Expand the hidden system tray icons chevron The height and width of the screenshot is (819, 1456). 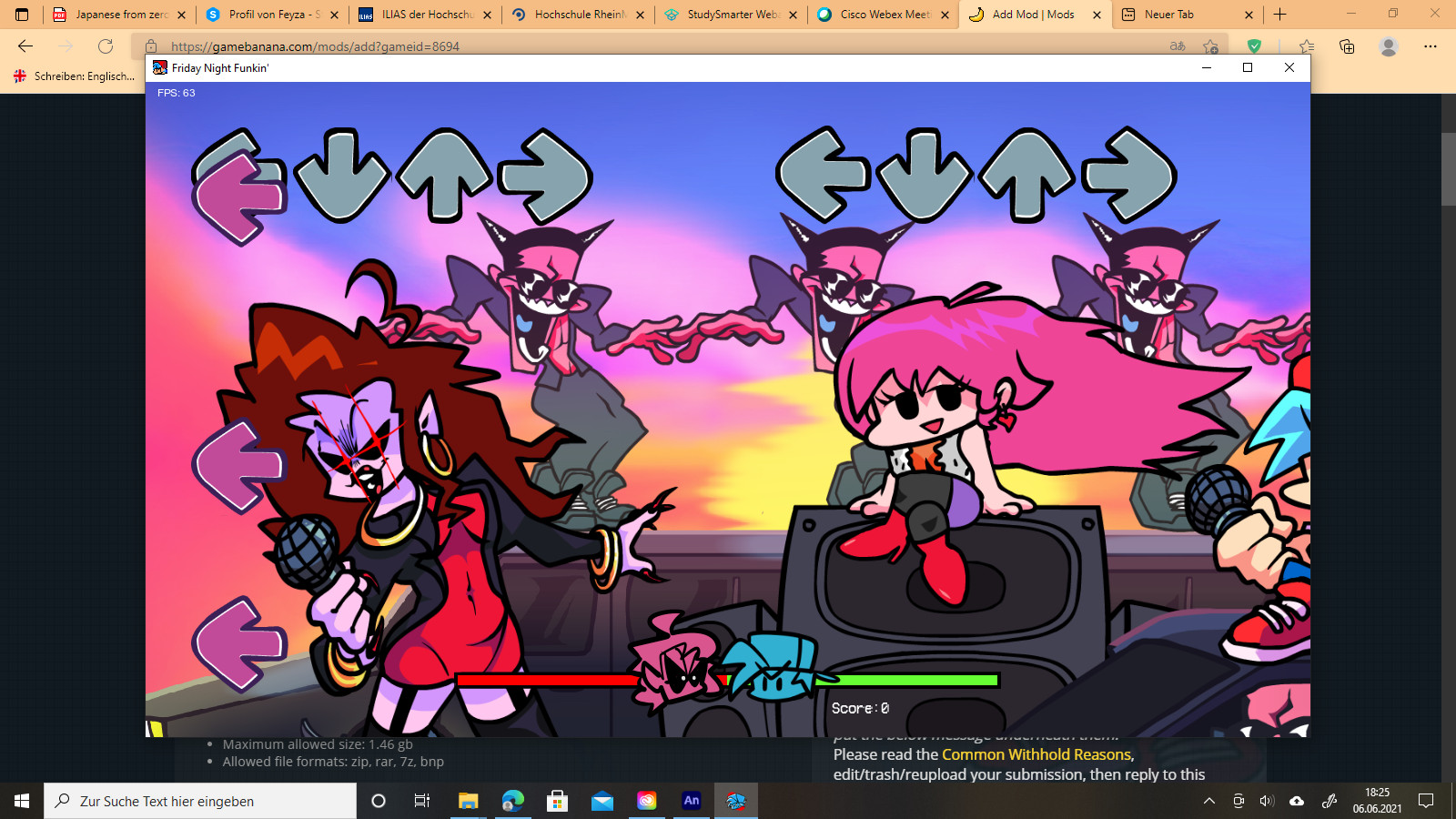pyautogui.click(x=1209, y=801)
